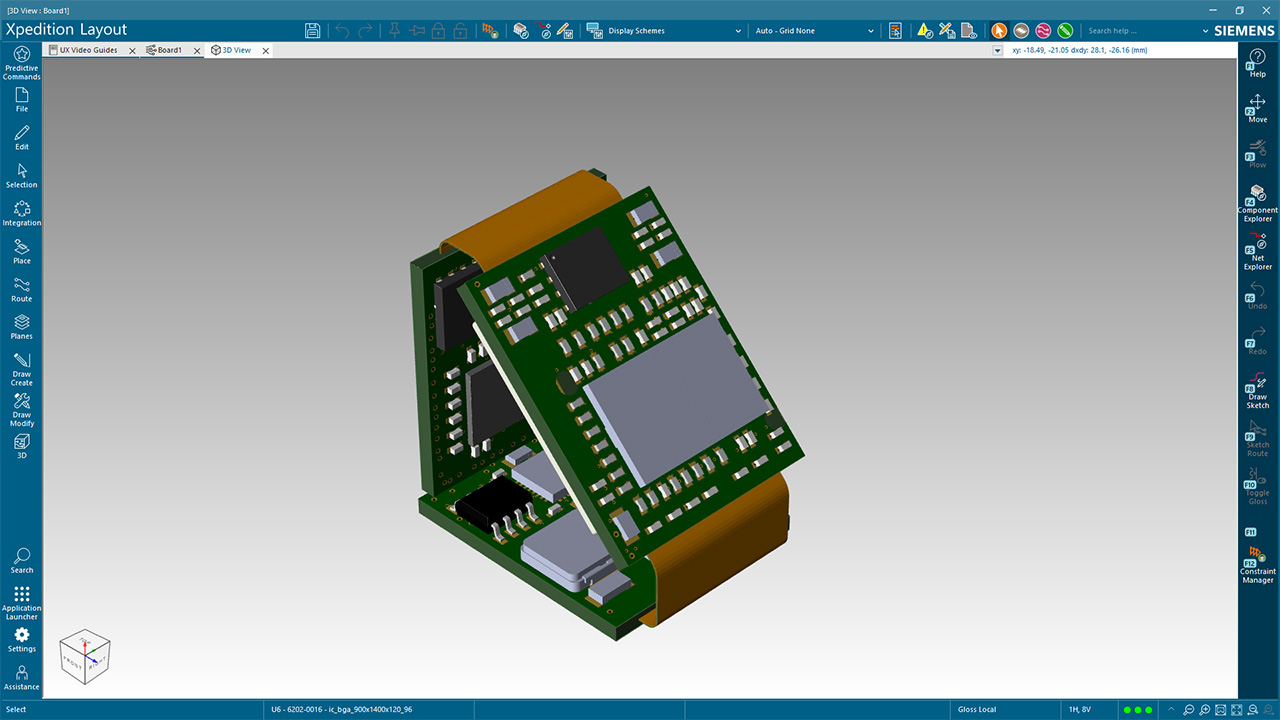The width and height of the screenshot is (1280, 720).
Task: Click the Zoom In icon in the status bar
Action: [1203, 710]
